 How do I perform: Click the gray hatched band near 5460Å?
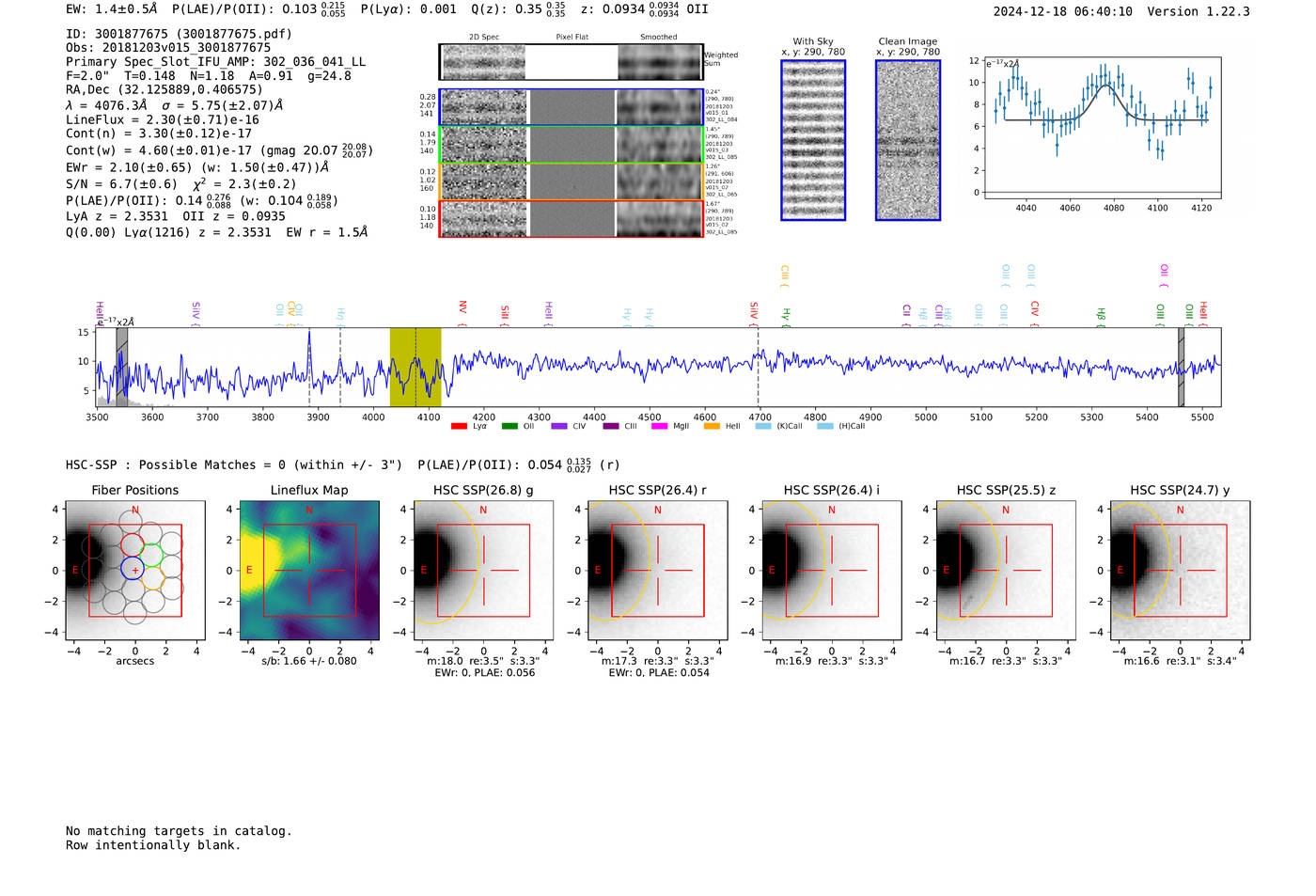[1182, 367]
